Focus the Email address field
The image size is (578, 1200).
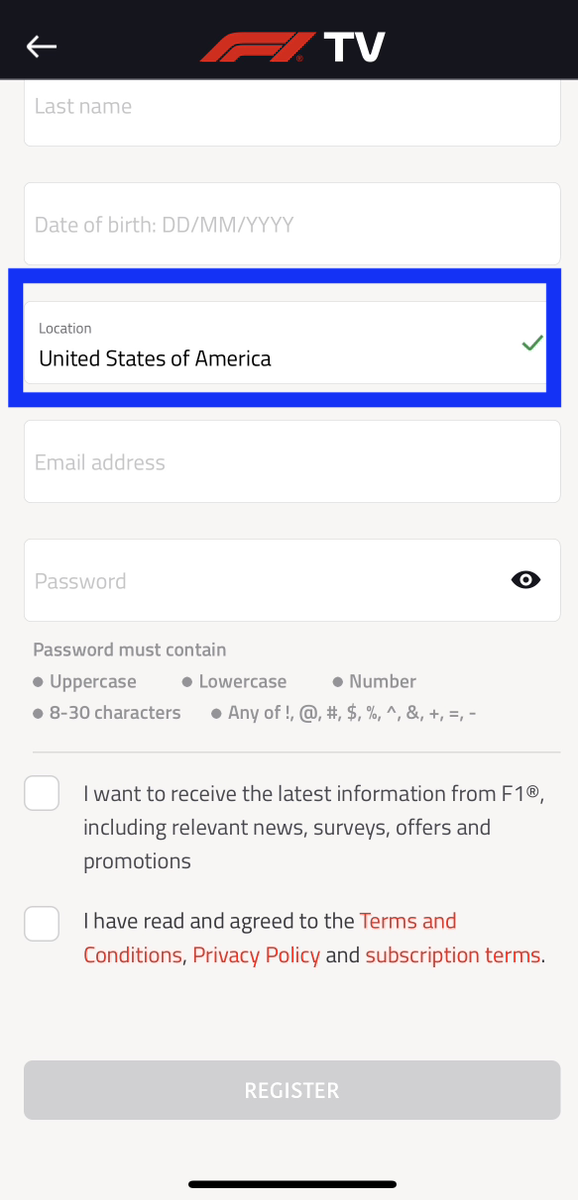[x=292, y=461]
